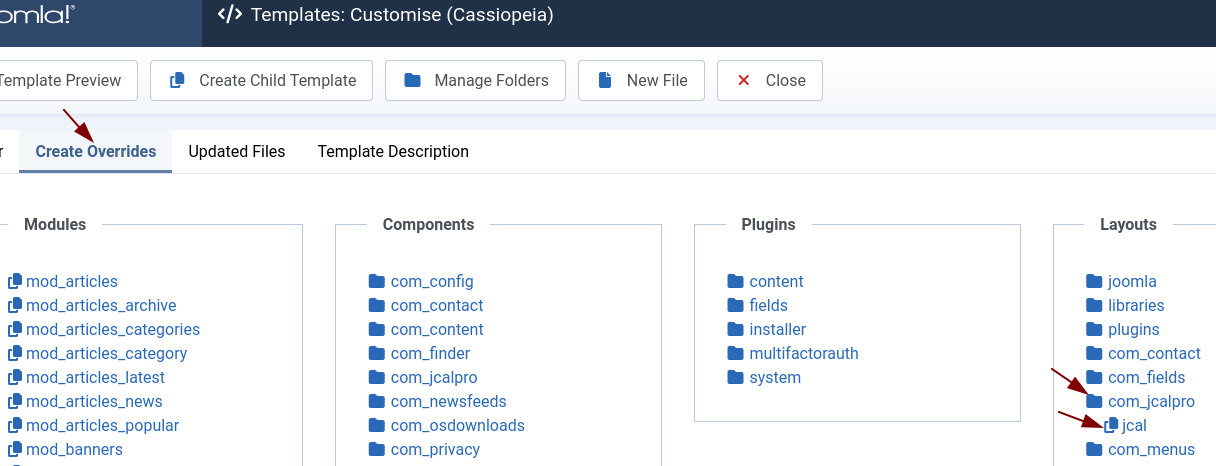Collapse the com_jcalpro layouts folder
This screenshot has height=466, width=1216.
click(x=1140, y=402)
